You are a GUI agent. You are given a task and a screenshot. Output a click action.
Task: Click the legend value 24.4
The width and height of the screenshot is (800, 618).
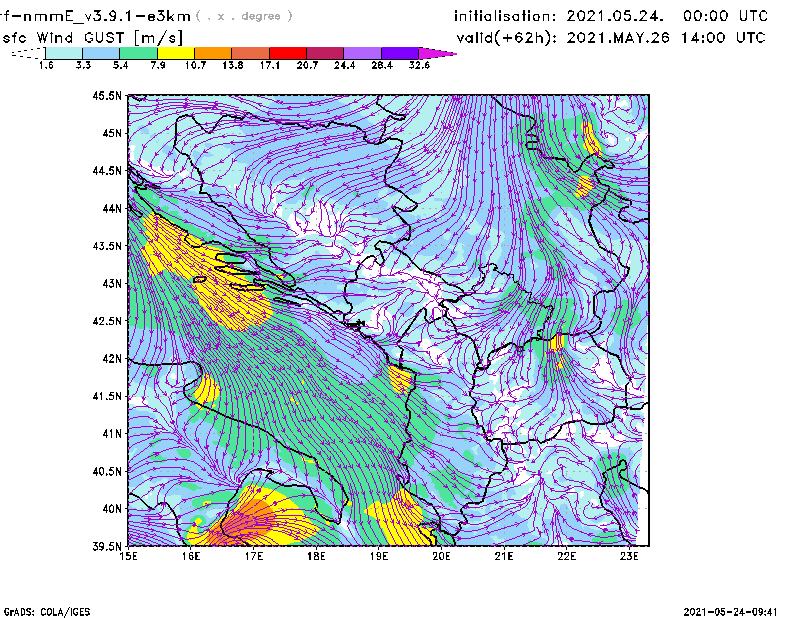[344, 65]
